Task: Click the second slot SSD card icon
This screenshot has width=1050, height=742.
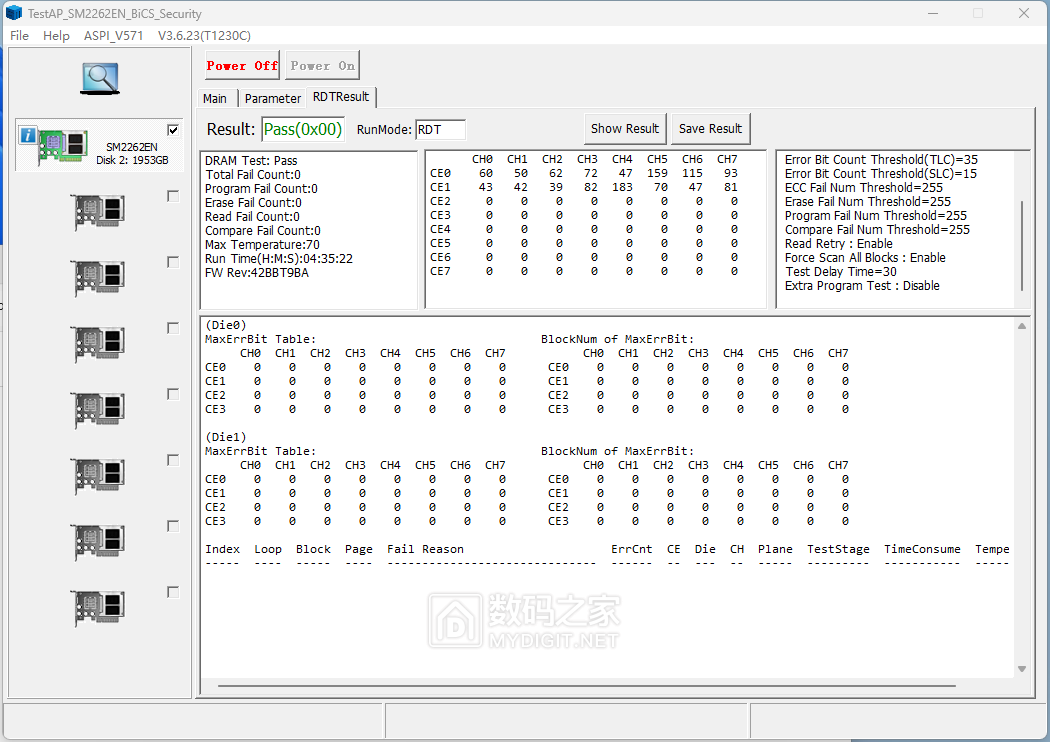Action: (98, 212)
